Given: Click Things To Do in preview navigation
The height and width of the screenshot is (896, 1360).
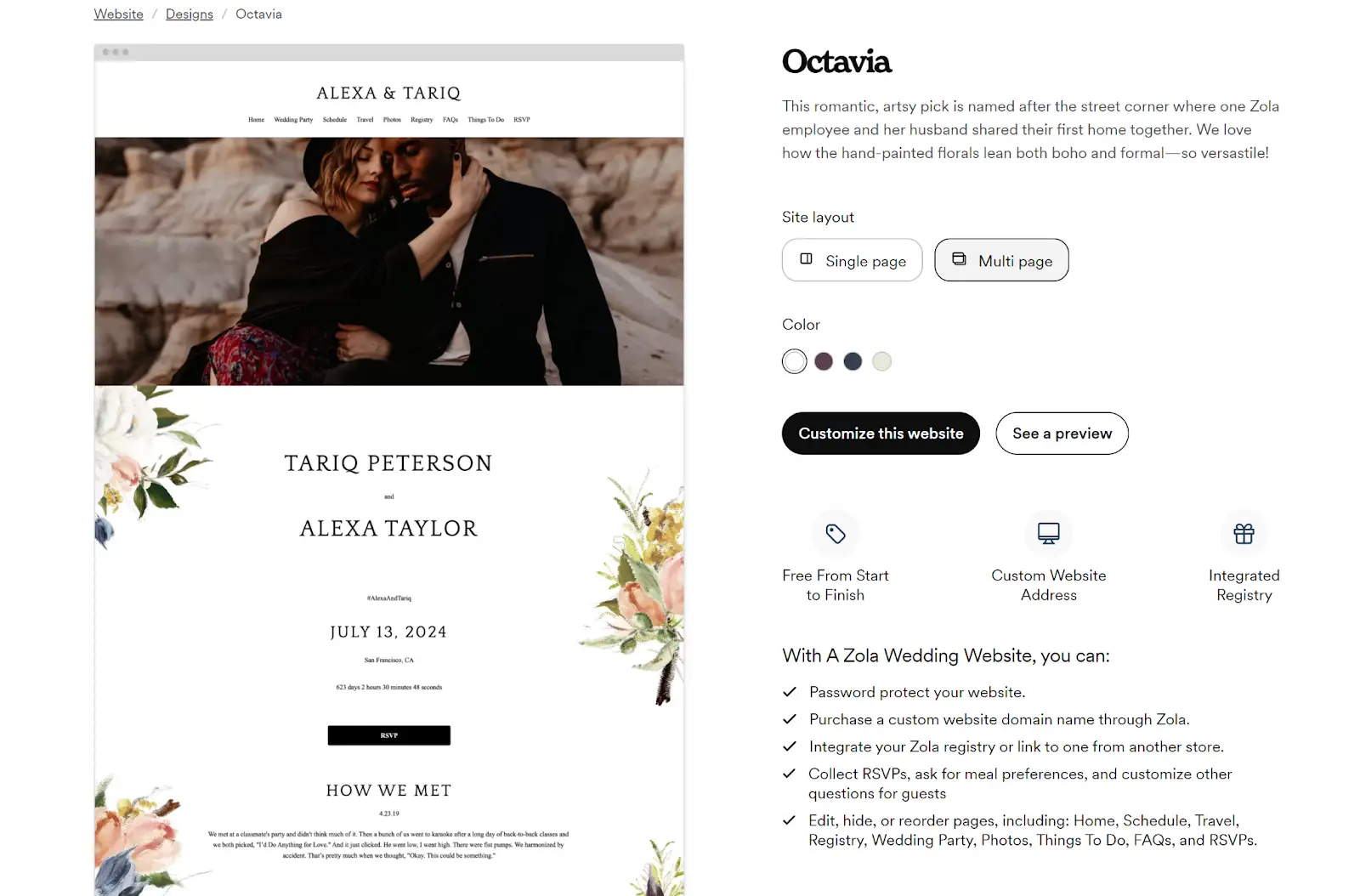Looking at the screenshot, I should click(485, 120).
